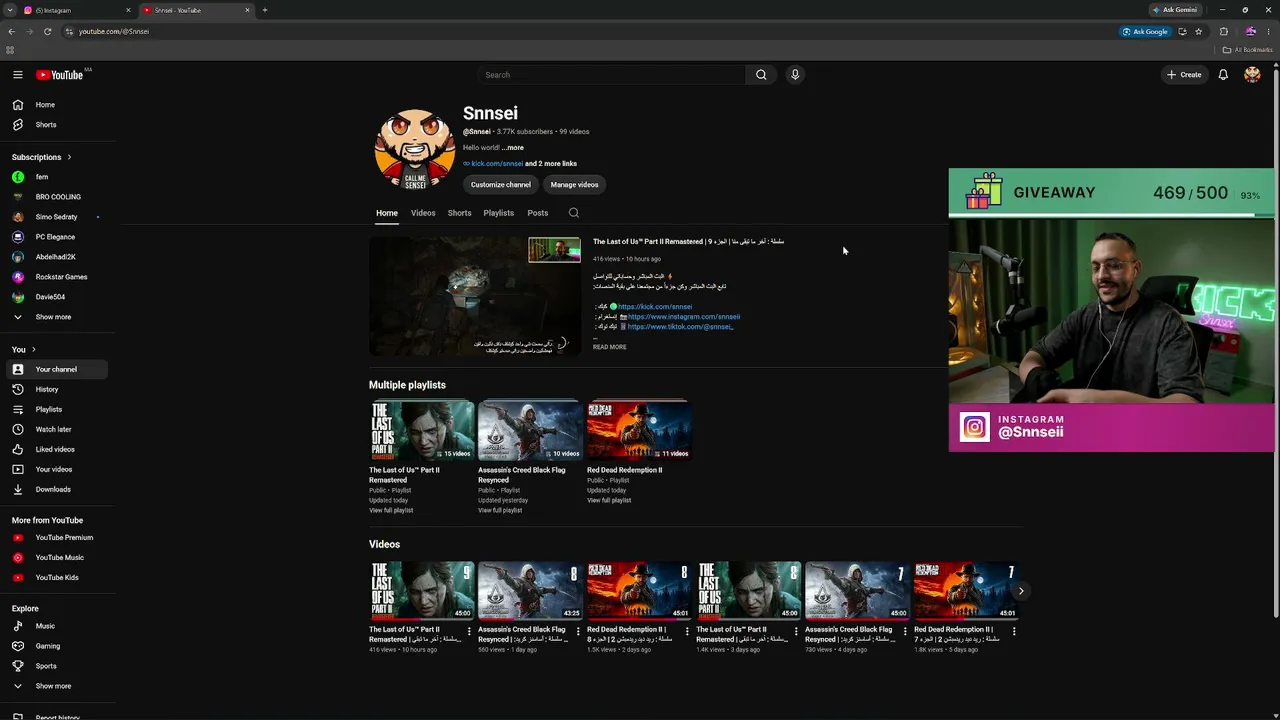Play the featured channel video thumbnail
Screen dimensions: 1280x720
pyautogui.click(x=475, y=296)
